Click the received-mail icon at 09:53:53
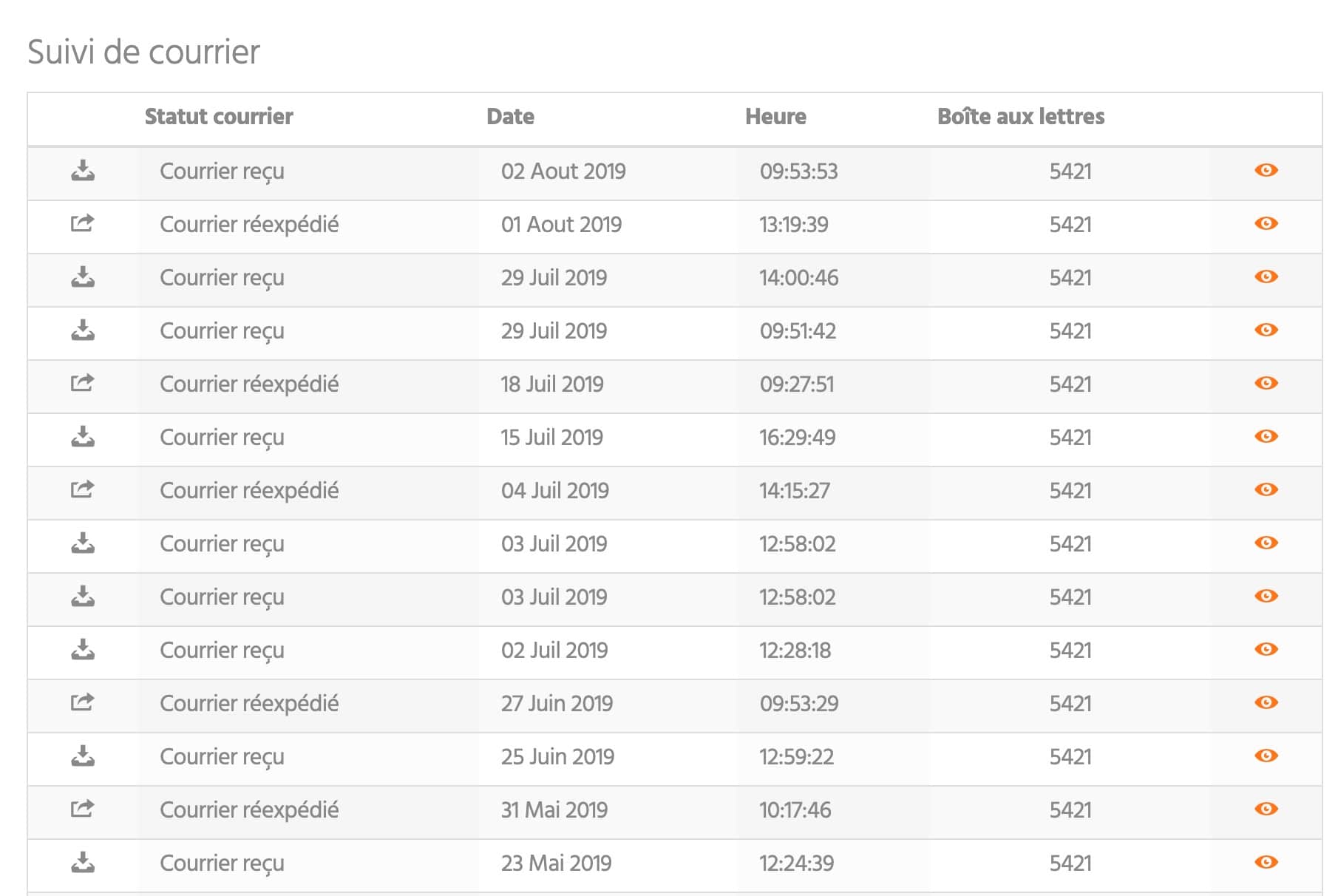 (x=83, y=171)
